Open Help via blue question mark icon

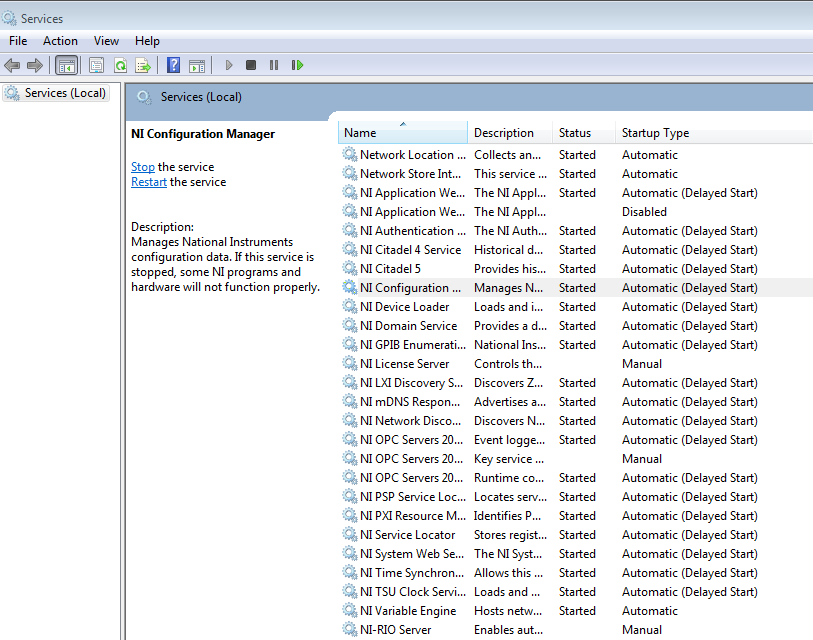point(174,65)
